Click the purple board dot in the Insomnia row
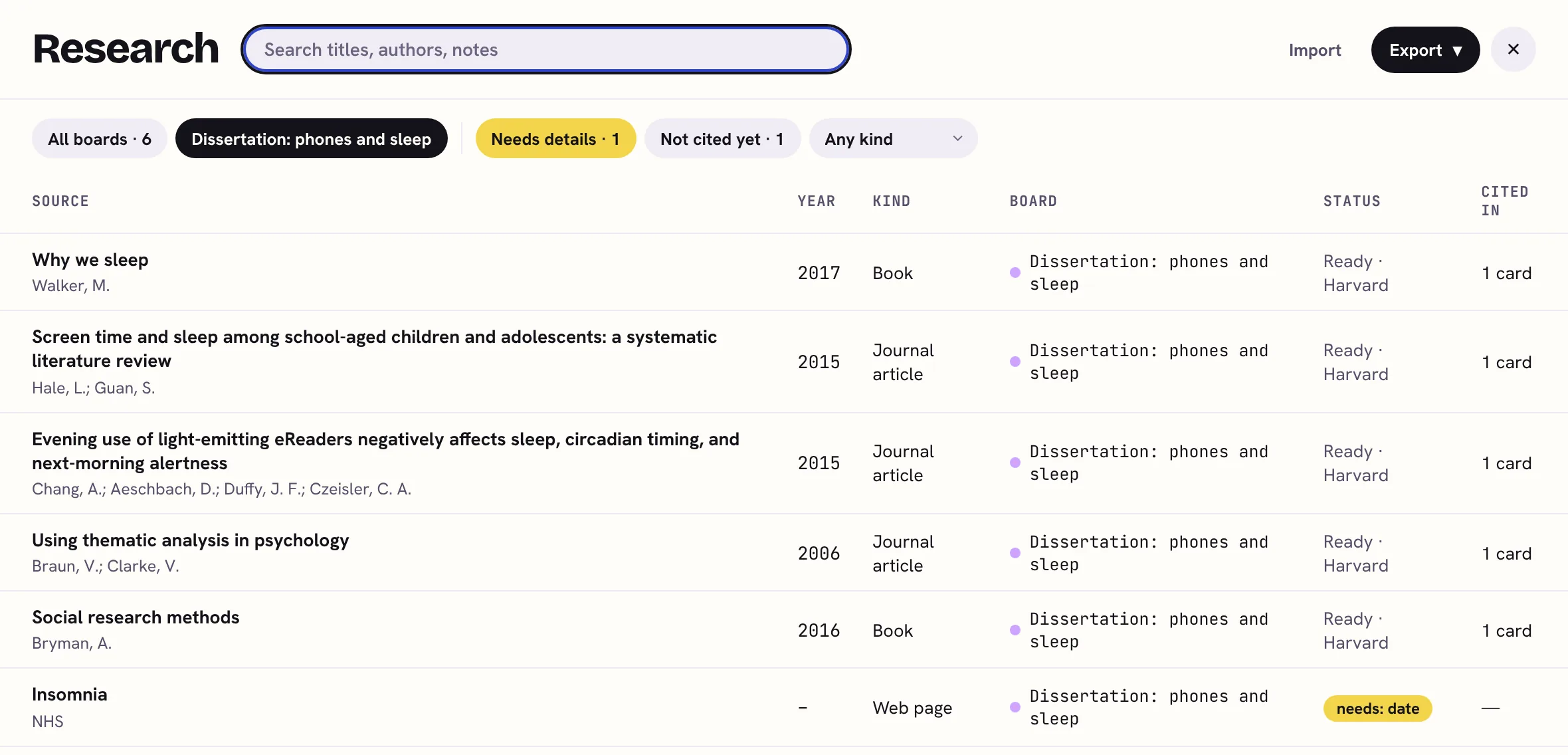 [1015, 707]
